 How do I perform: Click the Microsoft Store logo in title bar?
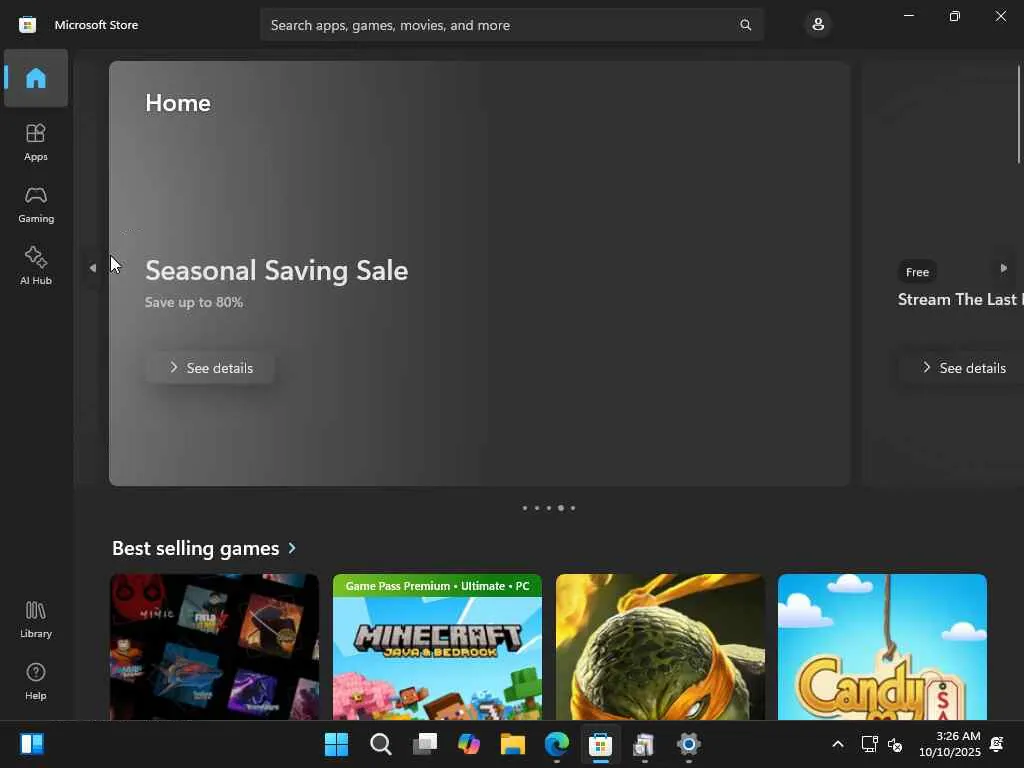(x=27, y=25)
